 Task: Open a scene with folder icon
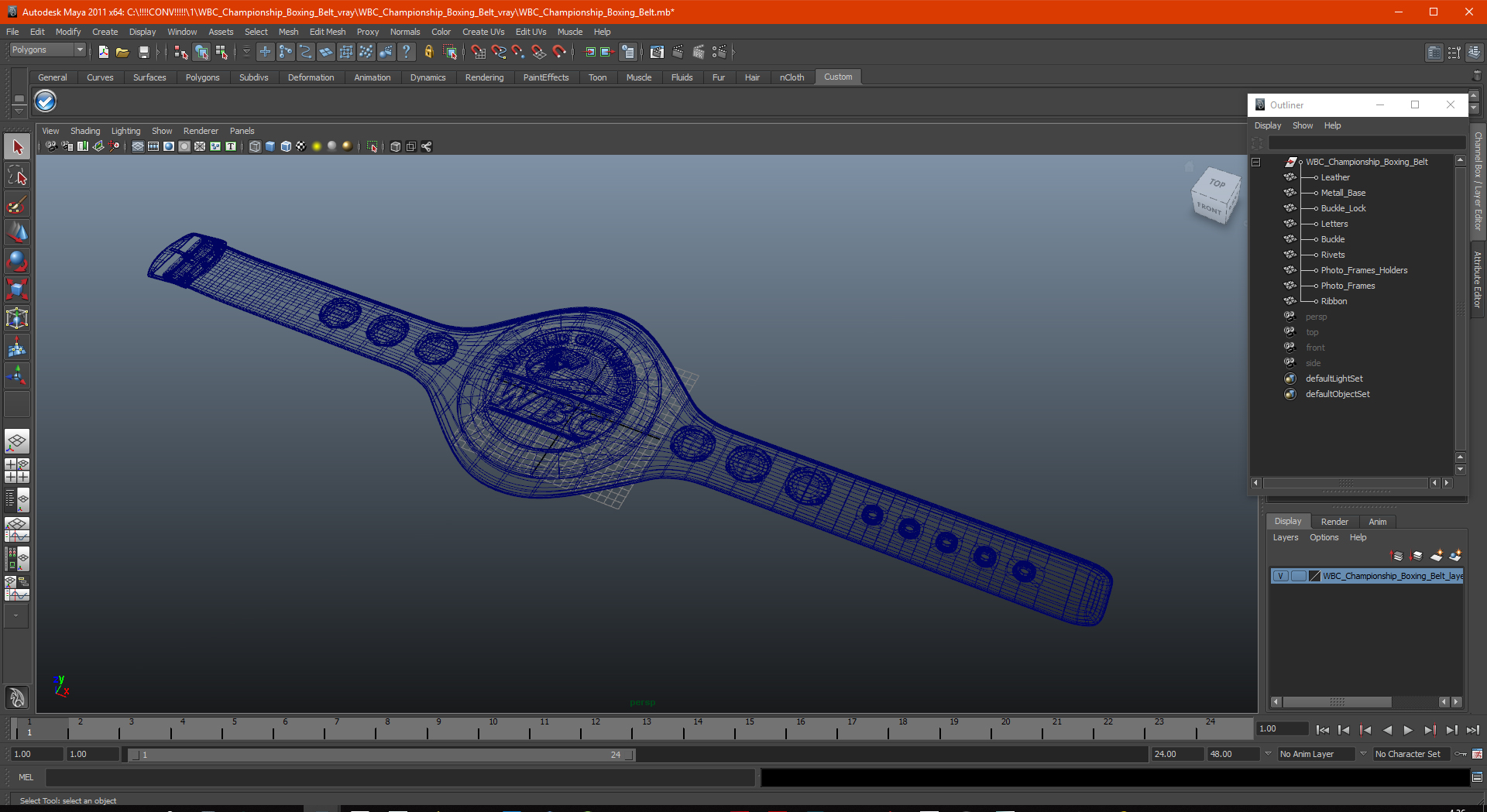tap(122, 52)
